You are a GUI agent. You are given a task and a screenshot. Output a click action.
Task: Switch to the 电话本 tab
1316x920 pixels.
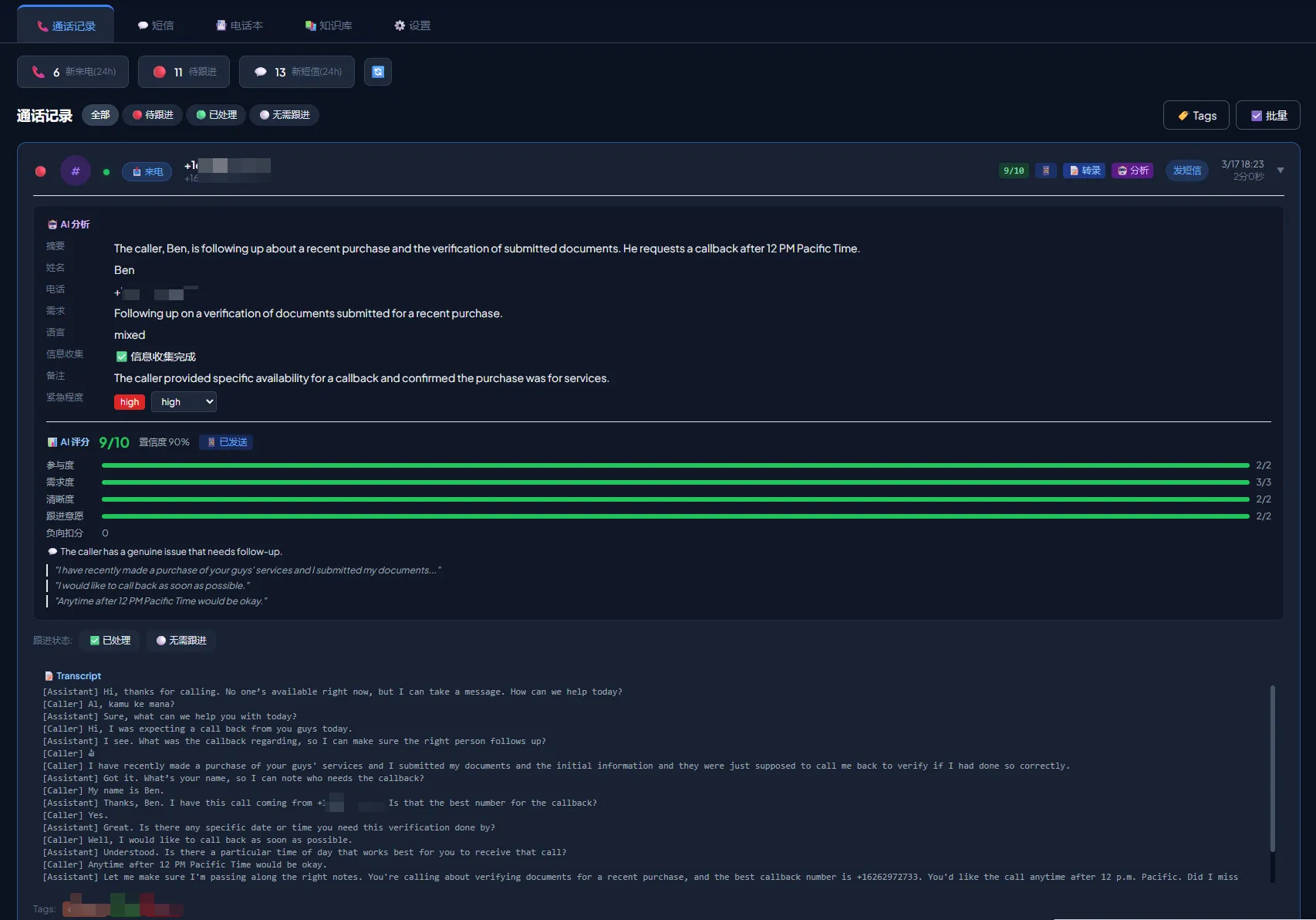point(241,25)
